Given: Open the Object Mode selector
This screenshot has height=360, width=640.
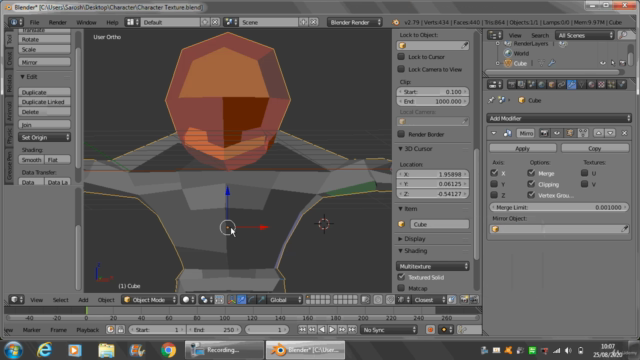Looking at the screenshot, I should [x=150, y=300].
